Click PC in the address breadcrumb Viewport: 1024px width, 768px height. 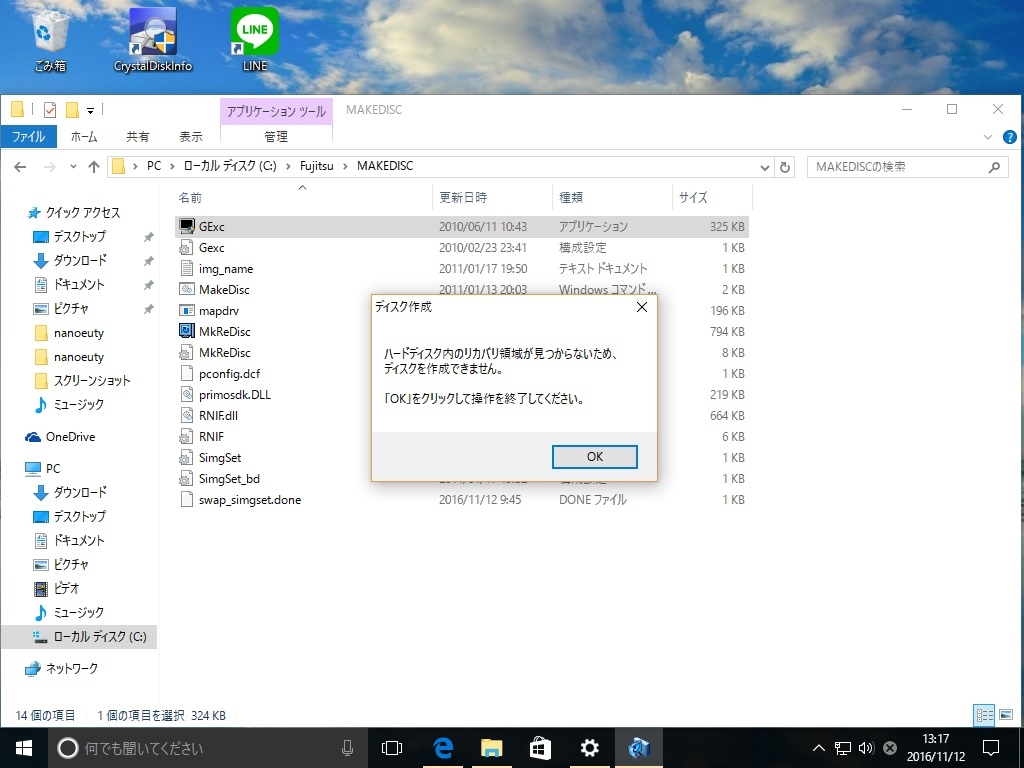coord(154,166)
